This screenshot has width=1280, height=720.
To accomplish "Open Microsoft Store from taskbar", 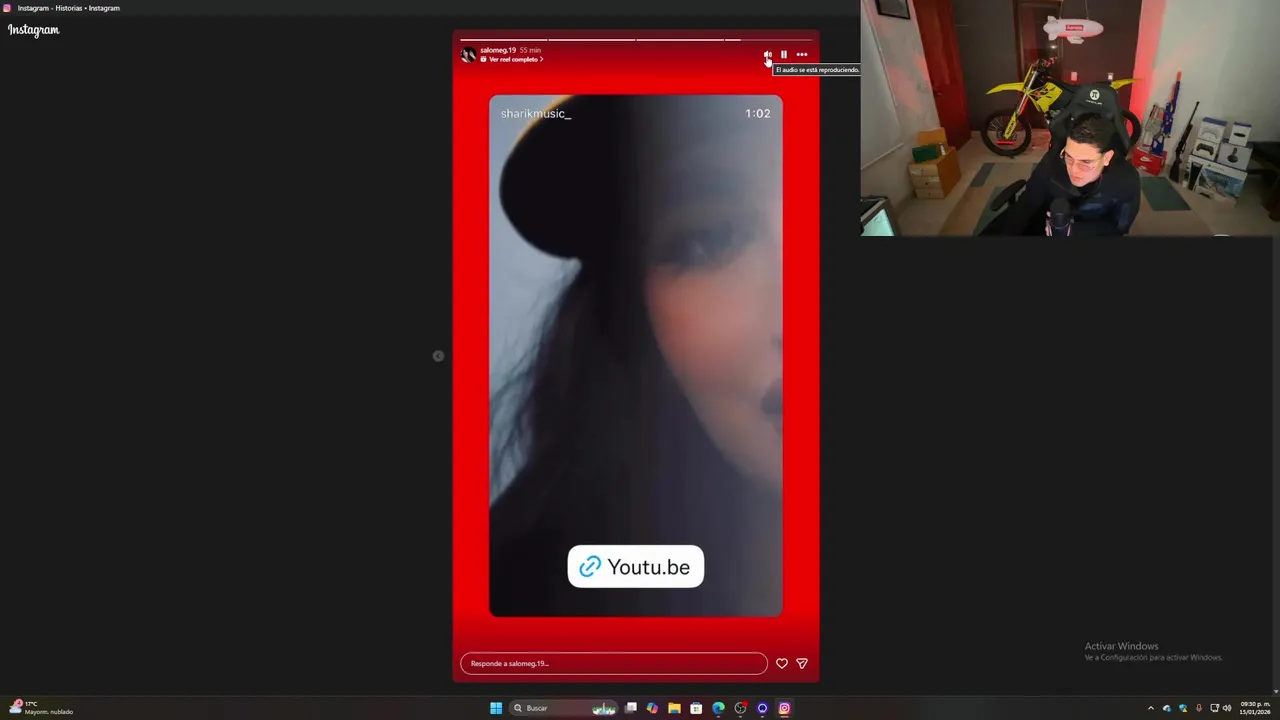I will pyautogui.click(x=696, y=708).
